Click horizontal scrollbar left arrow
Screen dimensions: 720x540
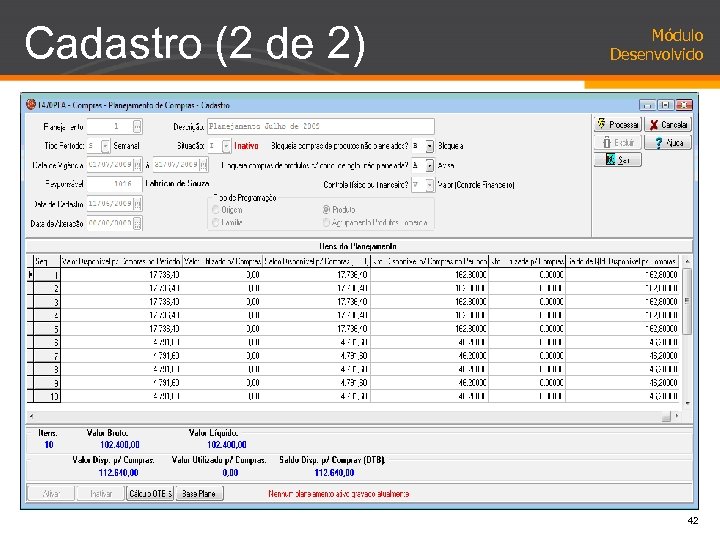tap(31, 416)
